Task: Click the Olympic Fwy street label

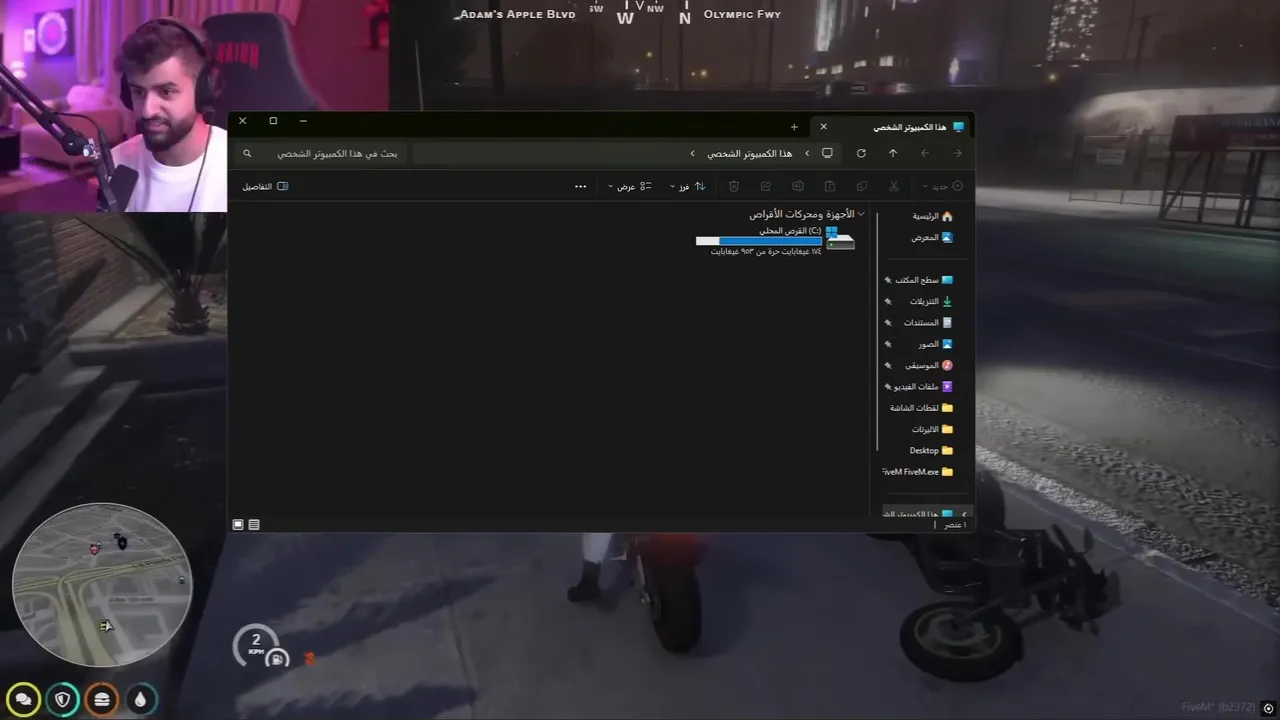Action: (x=742, y=15)
